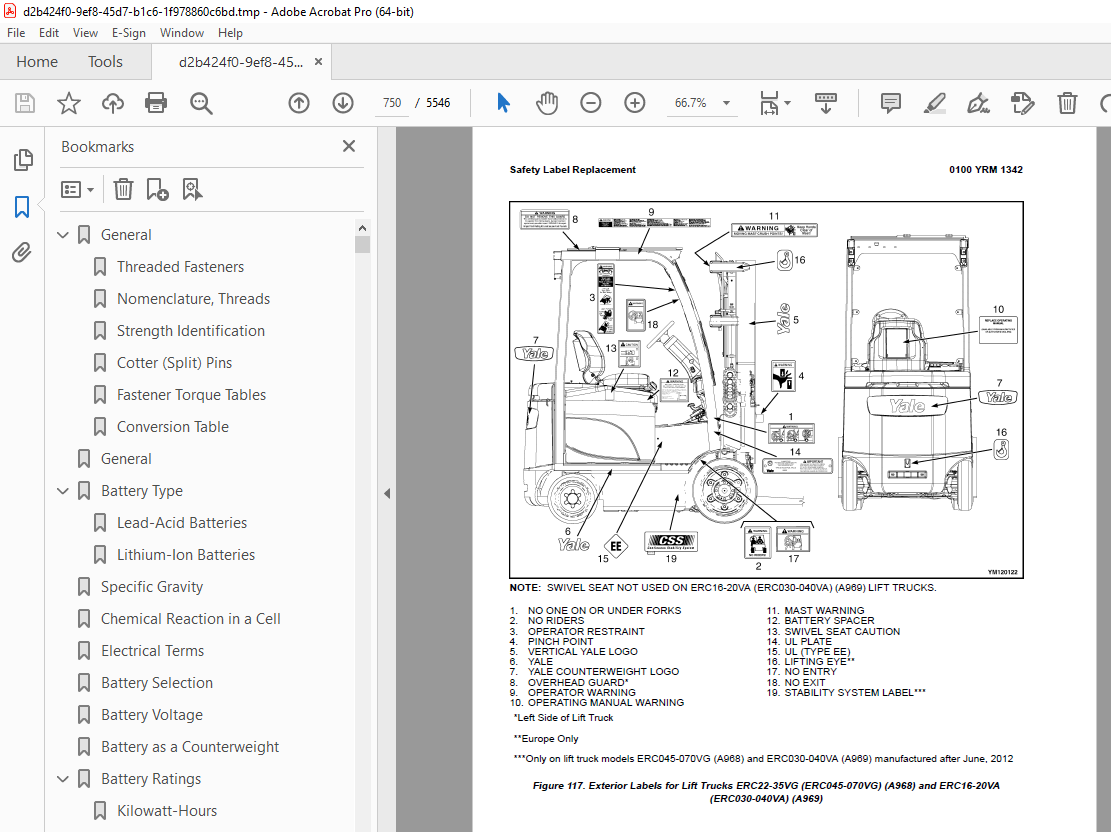Click the page number input field
Viewport: 1111px width, 832px height.
tap(392, 103)
